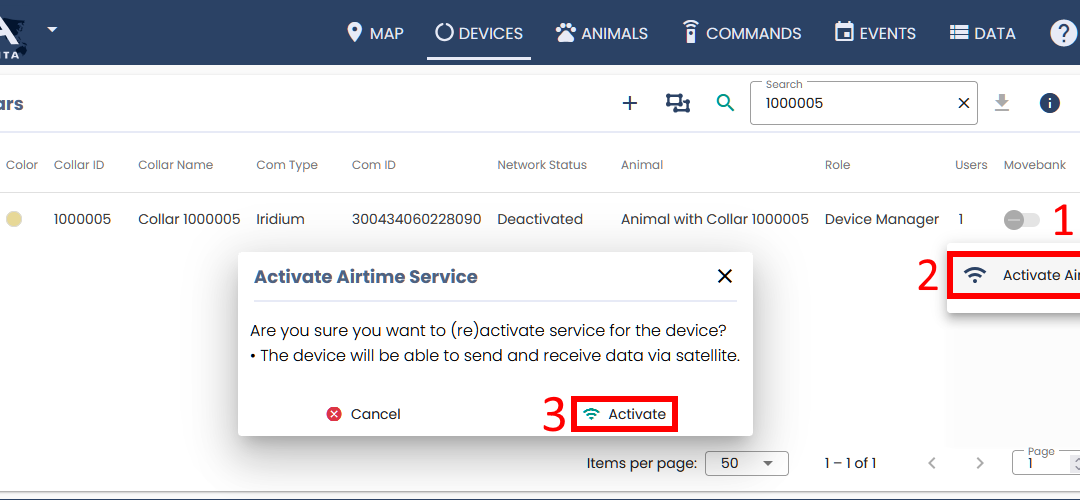The image size is (1080, 500).
Task: Close the Activate Airtime Service dialog
Action: pos(725,276)
